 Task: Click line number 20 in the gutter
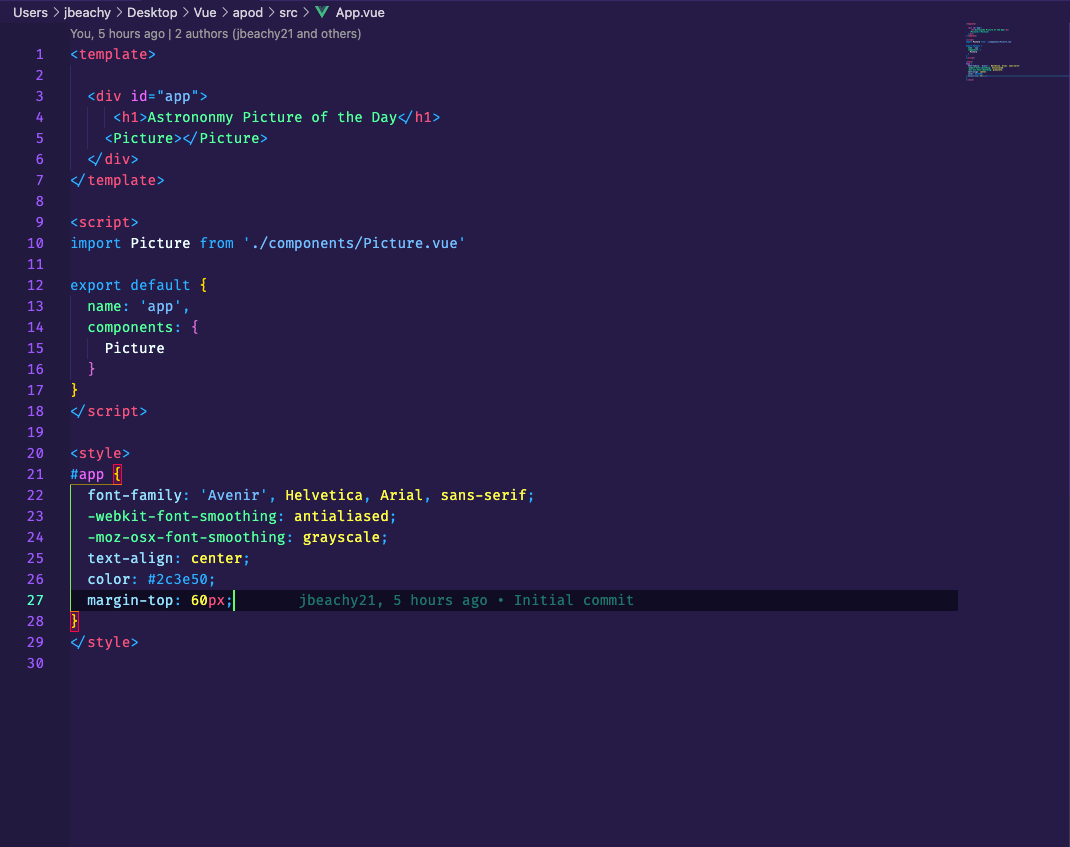pyautogui.click(x=35, y=453)
